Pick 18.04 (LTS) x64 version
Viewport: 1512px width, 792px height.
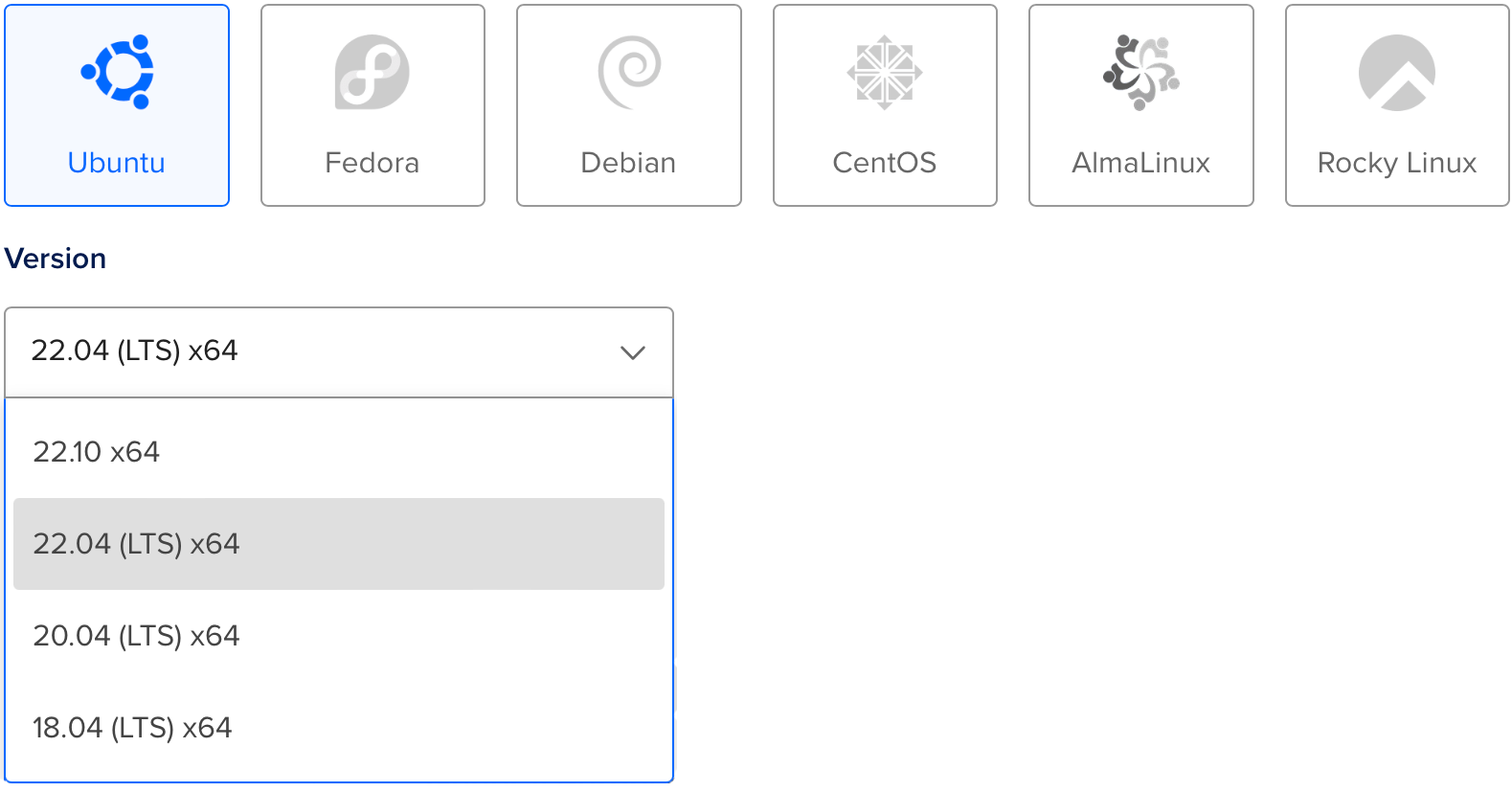click(340, 727)
